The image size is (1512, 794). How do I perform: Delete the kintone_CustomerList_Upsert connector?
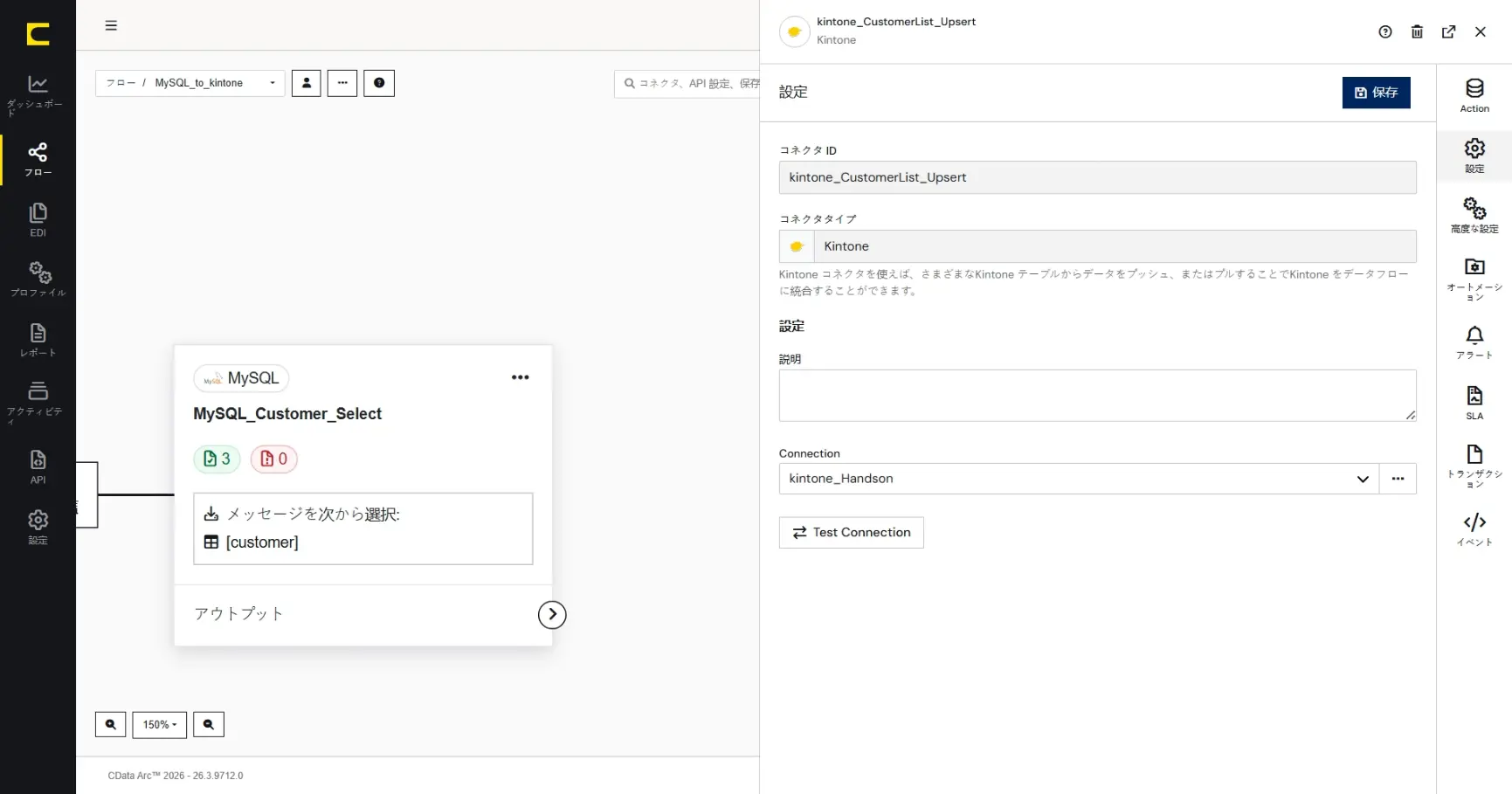(1417, 32)
